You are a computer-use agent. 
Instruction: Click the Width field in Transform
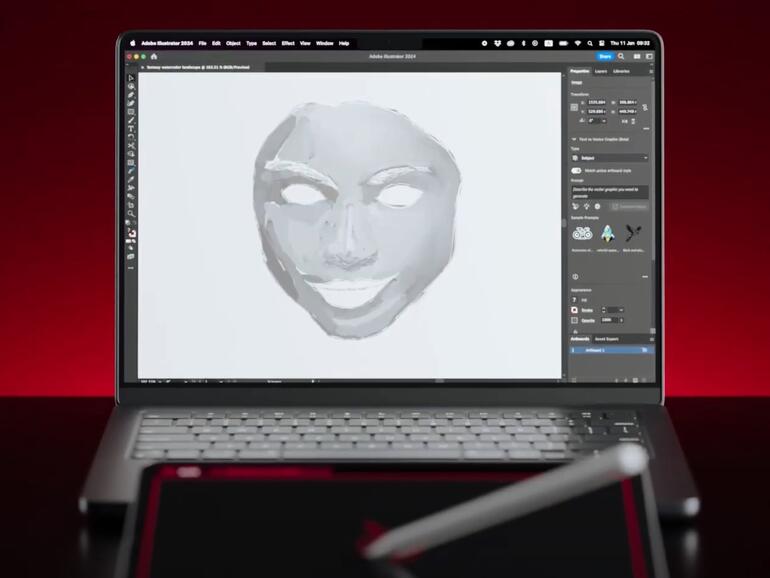628,102
